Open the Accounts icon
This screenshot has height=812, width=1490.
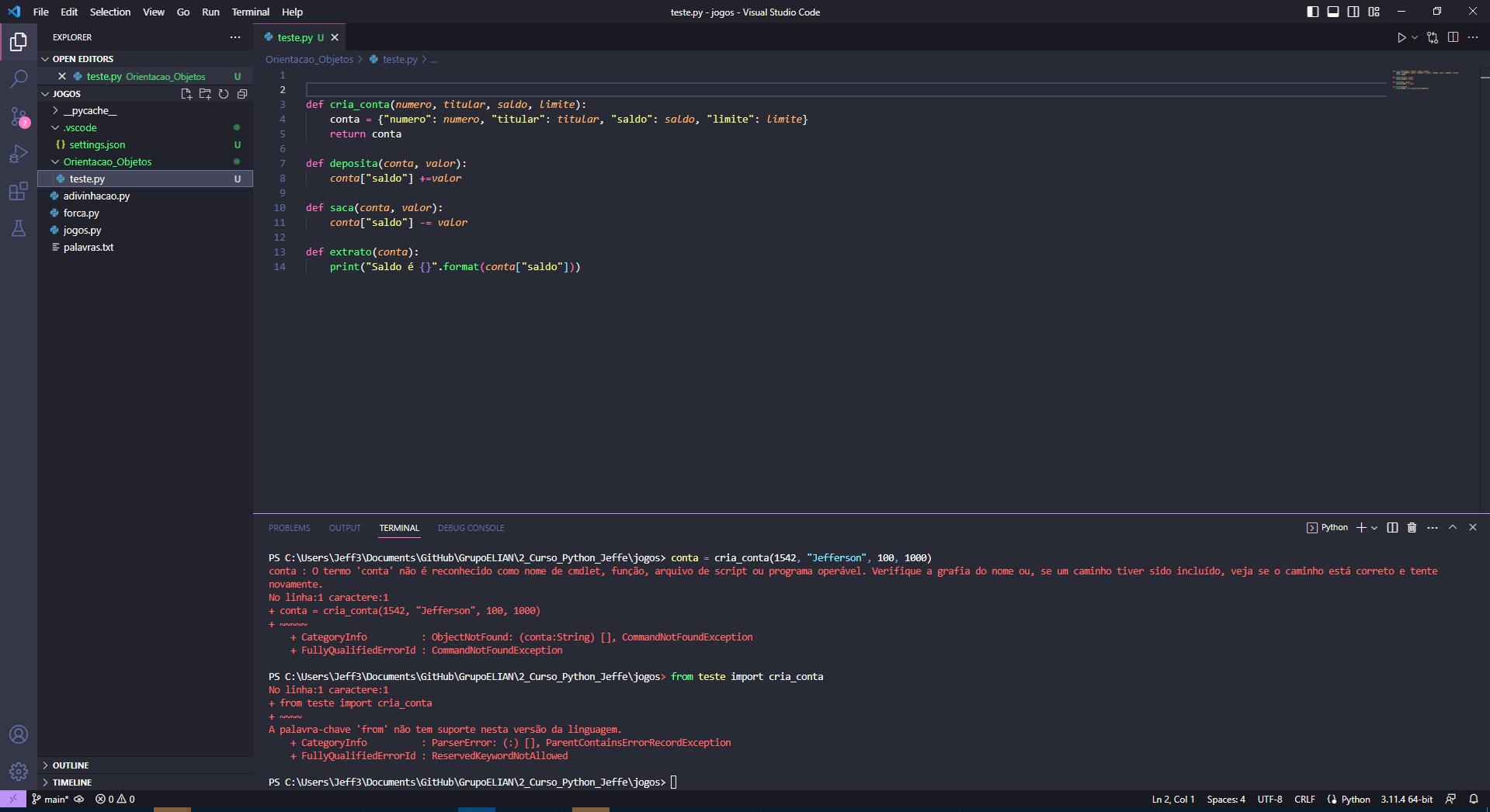[x=19, y=734]
